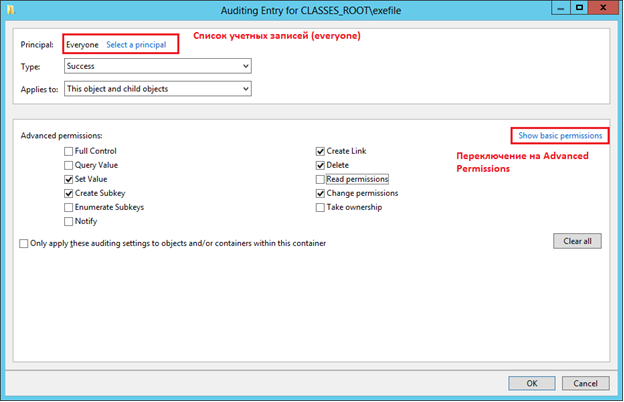The height and width of the screenshot is (402, 624).
Task: Uncheck the Change permissions checkbox
Action: (x=320, y=193)
